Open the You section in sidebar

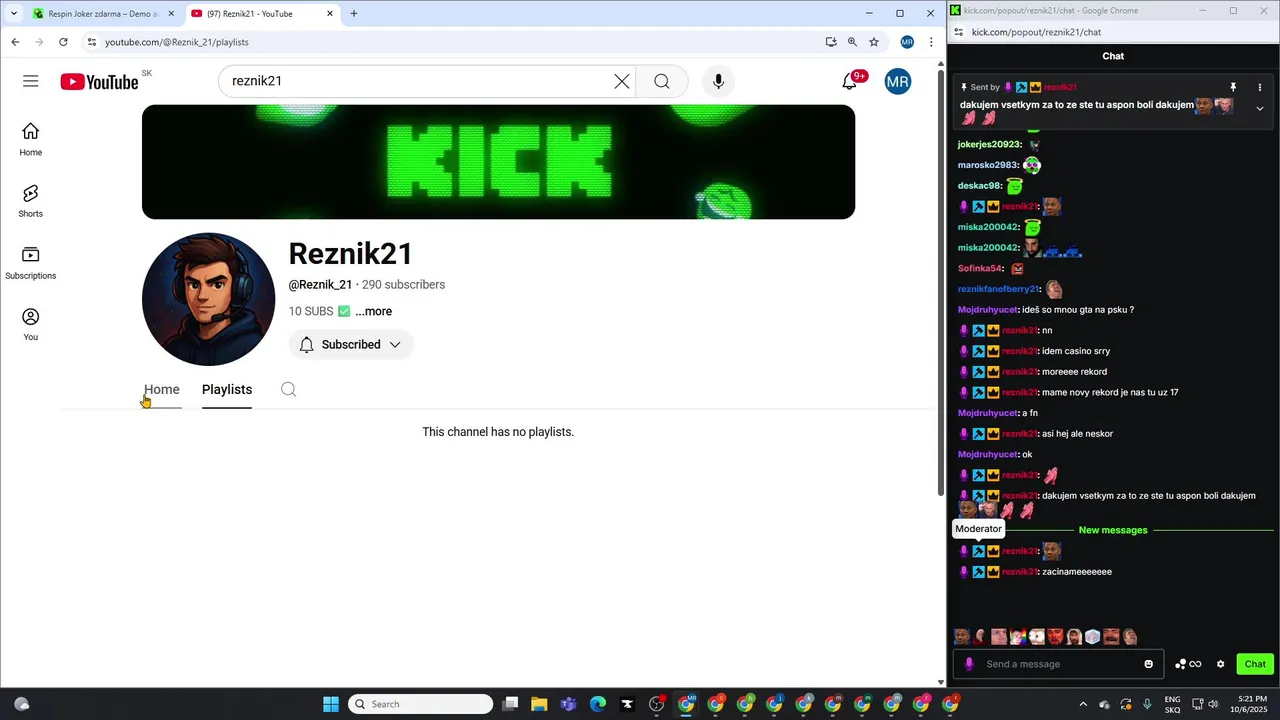(x=31, y=324)
